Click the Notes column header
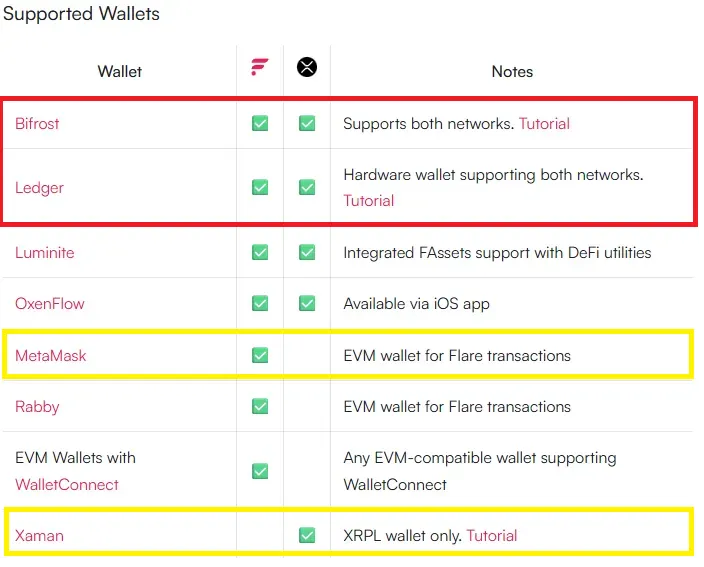Screen dimensions: 704x567 512,71
